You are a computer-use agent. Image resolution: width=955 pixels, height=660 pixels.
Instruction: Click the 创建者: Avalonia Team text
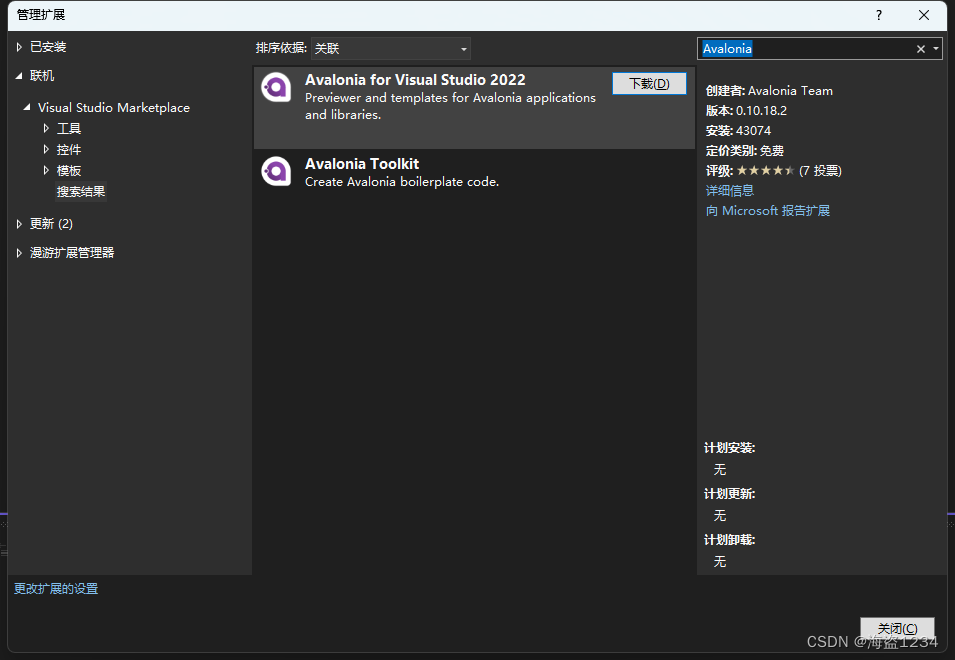click(769, 91)
